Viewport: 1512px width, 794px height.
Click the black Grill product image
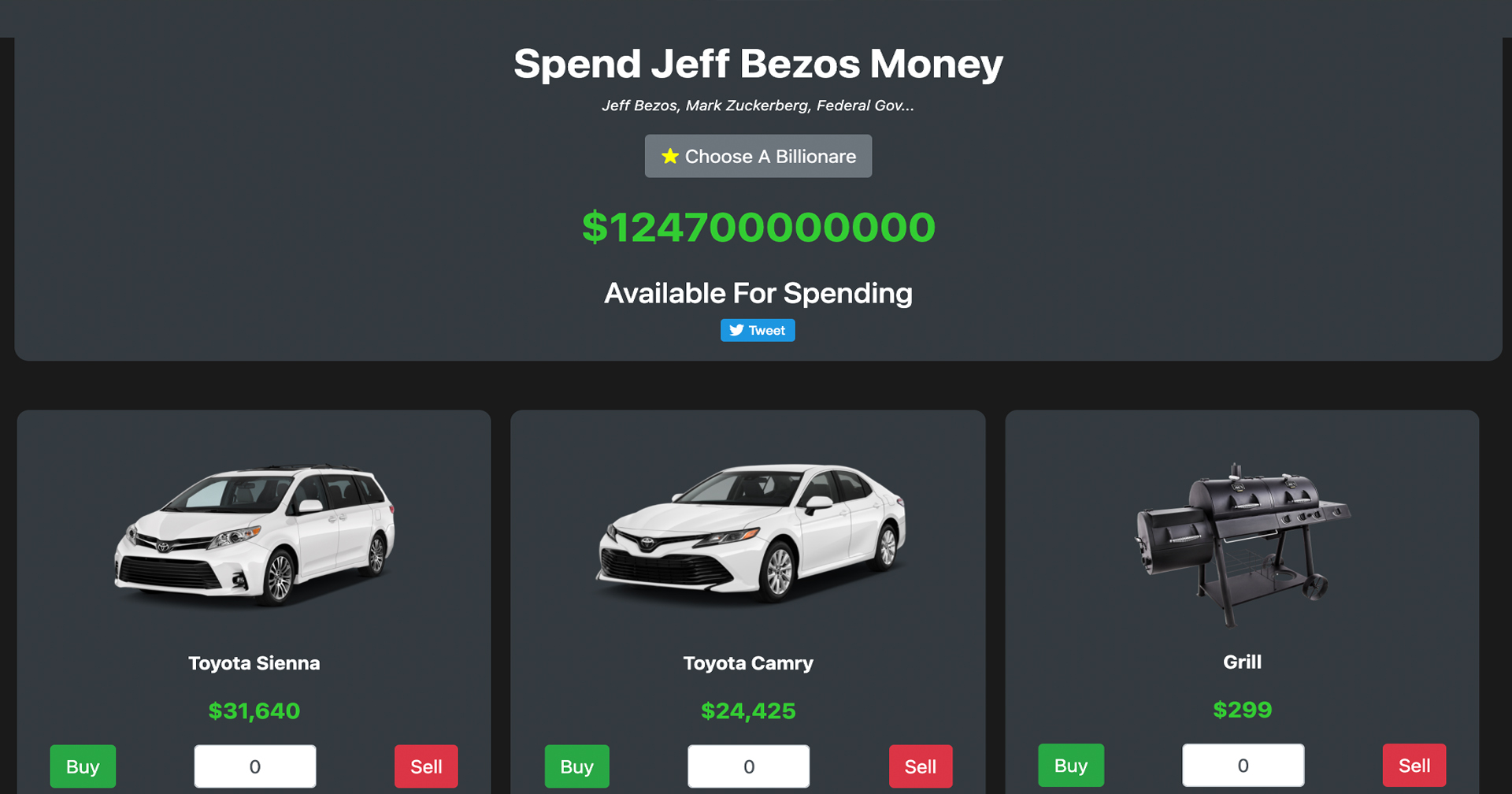click(x=1243, y=544)
